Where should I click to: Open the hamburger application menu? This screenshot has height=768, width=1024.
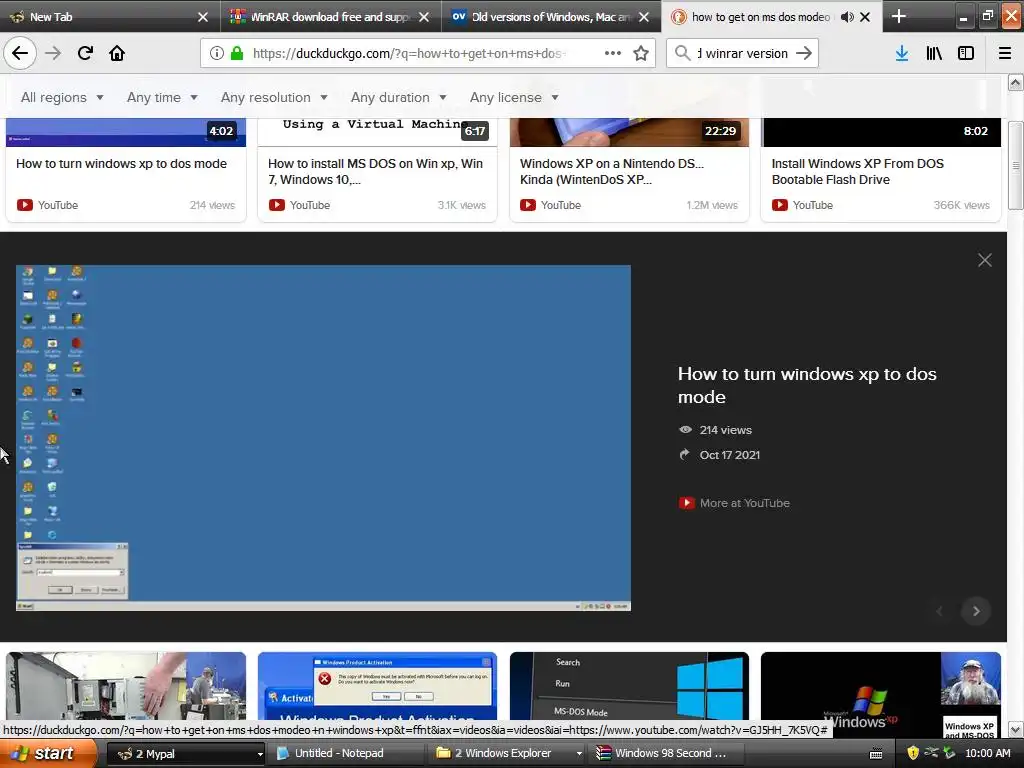click(1004, 53)
